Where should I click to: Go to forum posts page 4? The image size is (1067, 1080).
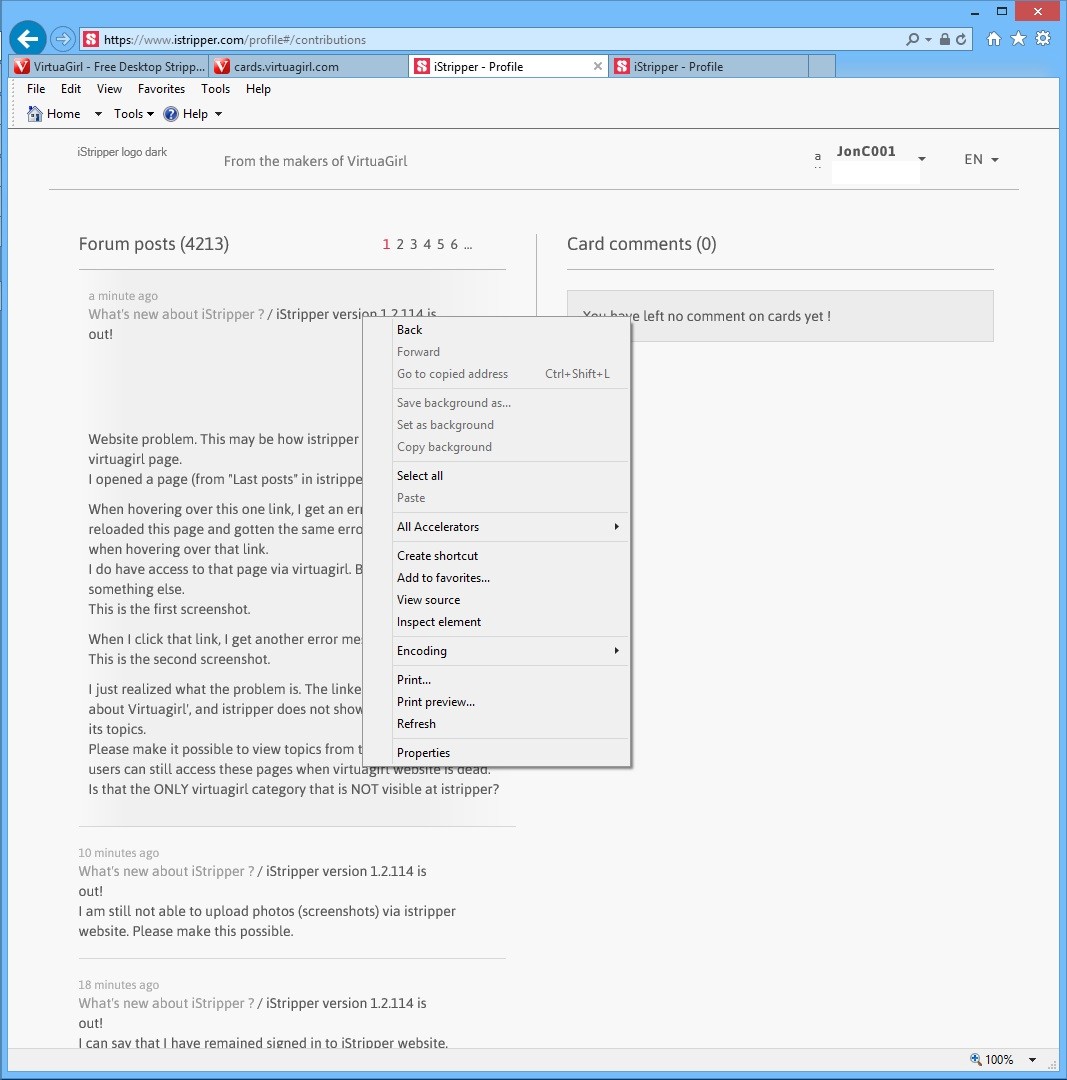coord(427,245)
